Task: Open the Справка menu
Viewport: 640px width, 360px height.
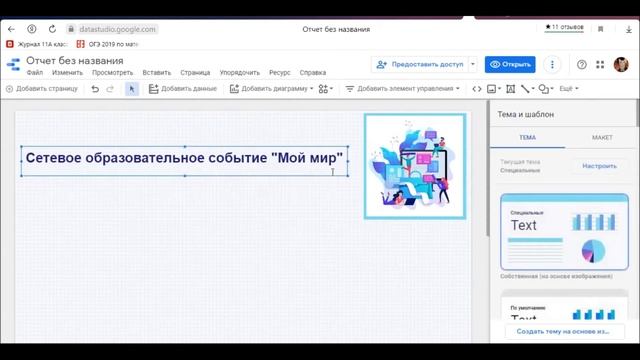Action: click(313, 73)
